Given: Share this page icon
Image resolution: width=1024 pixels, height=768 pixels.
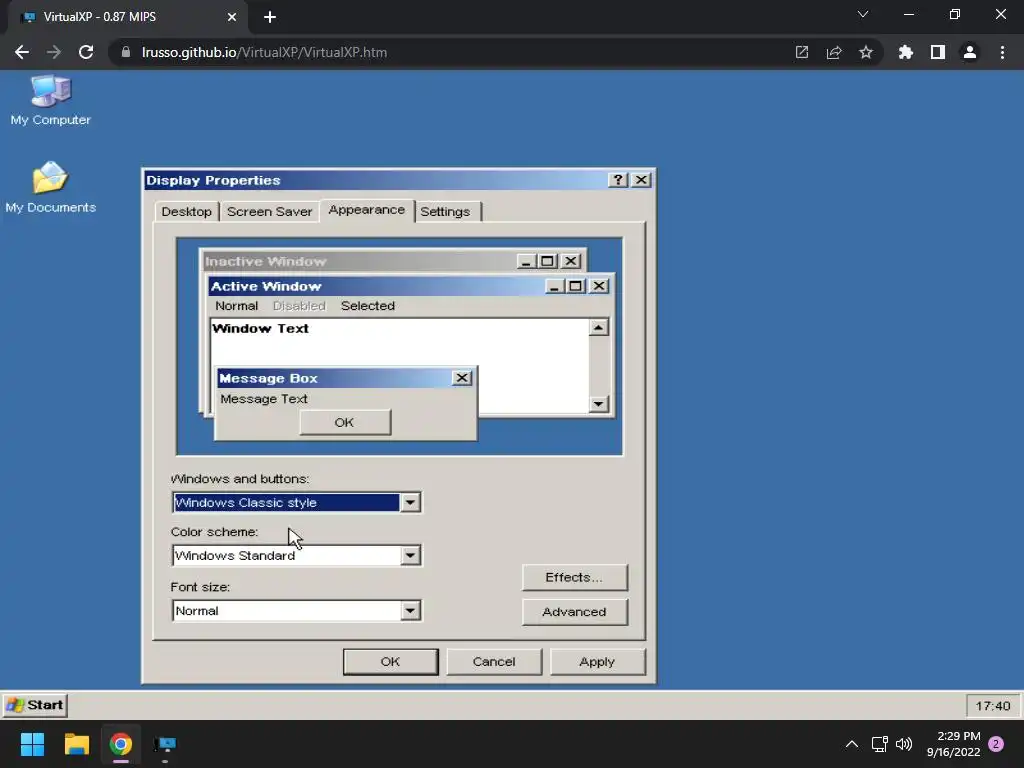Looking at the screenshot, I should 833,52.
